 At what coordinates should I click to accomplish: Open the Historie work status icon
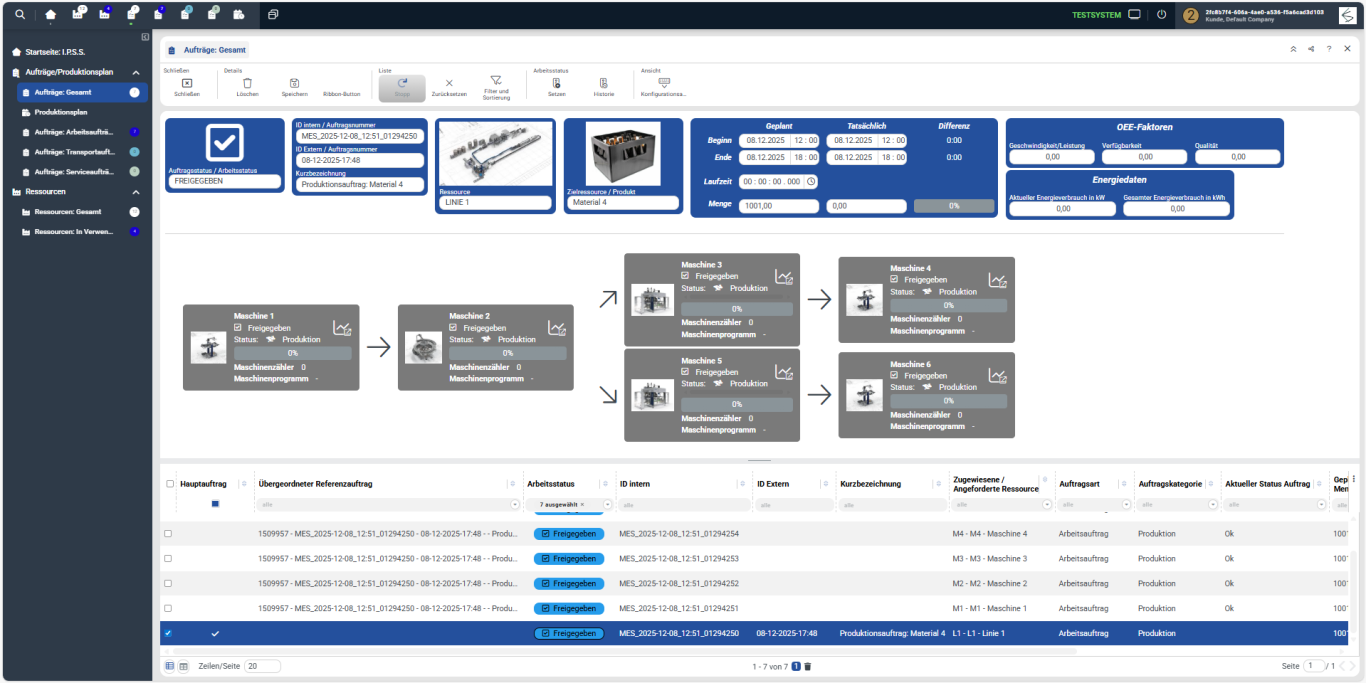603,84
